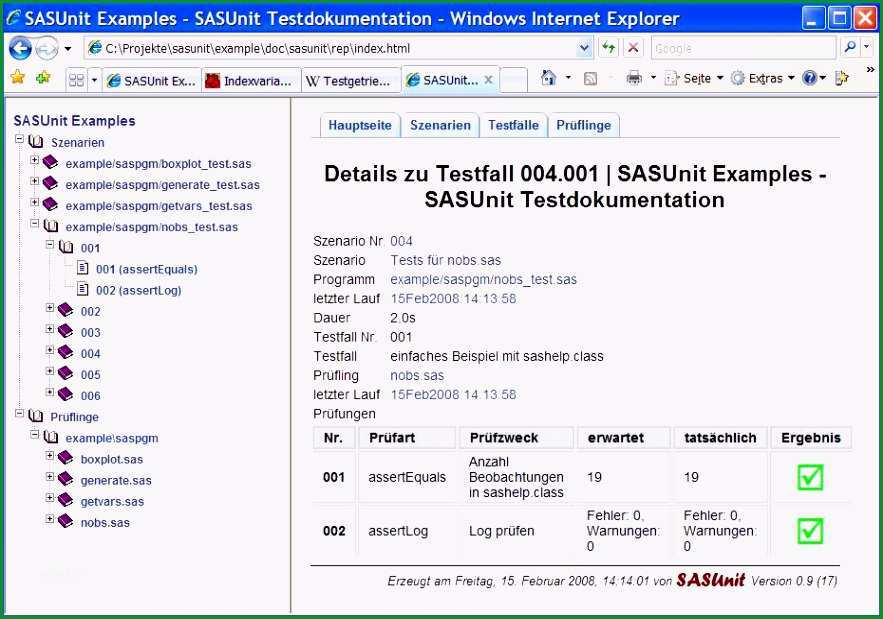
Task: Click the Extras gear icon
Action: [x=737, y=78]
